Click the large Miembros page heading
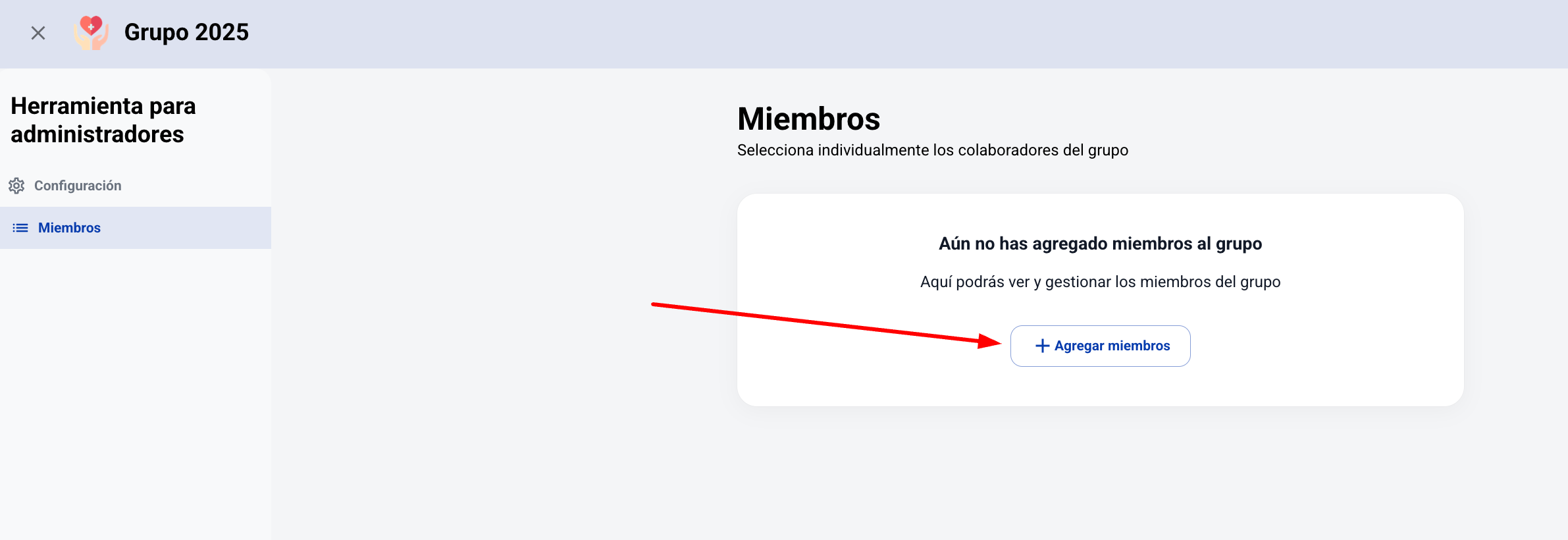The width and height of the screenshot is (1568, 540). pos(808,119)
